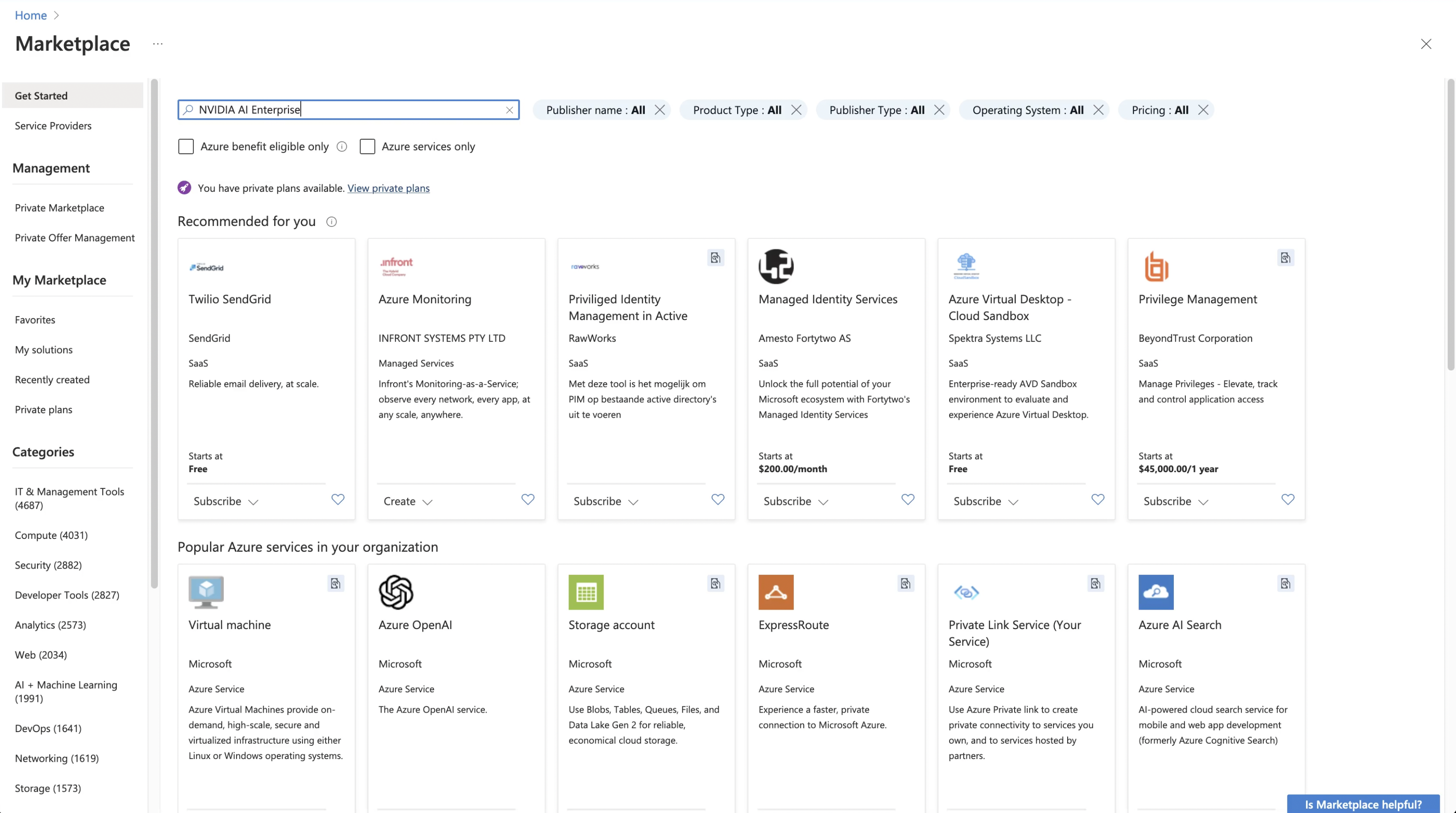This screenshot has height=813, width=1456.
Task: Check the Azure services only box
Action: point(368,147)
